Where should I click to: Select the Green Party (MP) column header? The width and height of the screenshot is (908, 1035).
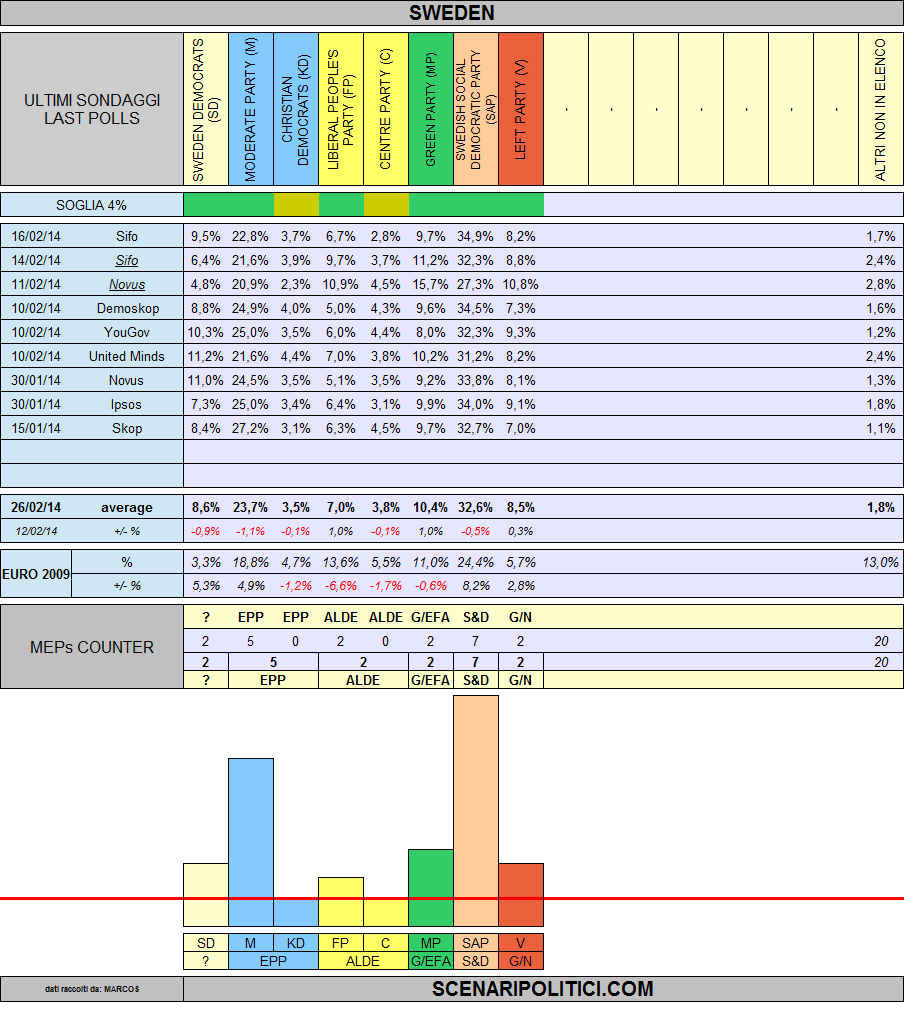(x=431, y=109)
